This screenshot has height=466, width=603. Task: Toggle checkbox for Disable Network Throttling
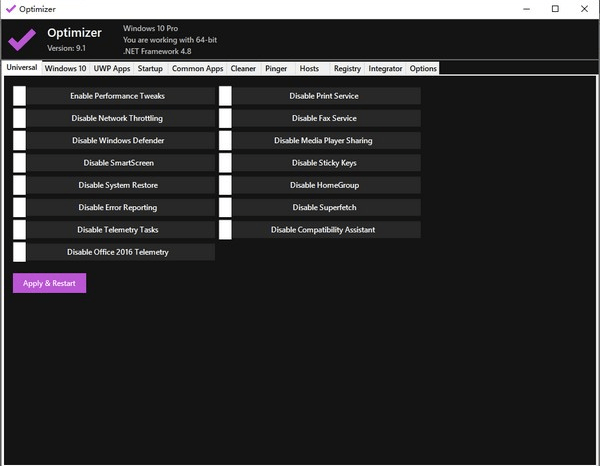tap(20, 118)
